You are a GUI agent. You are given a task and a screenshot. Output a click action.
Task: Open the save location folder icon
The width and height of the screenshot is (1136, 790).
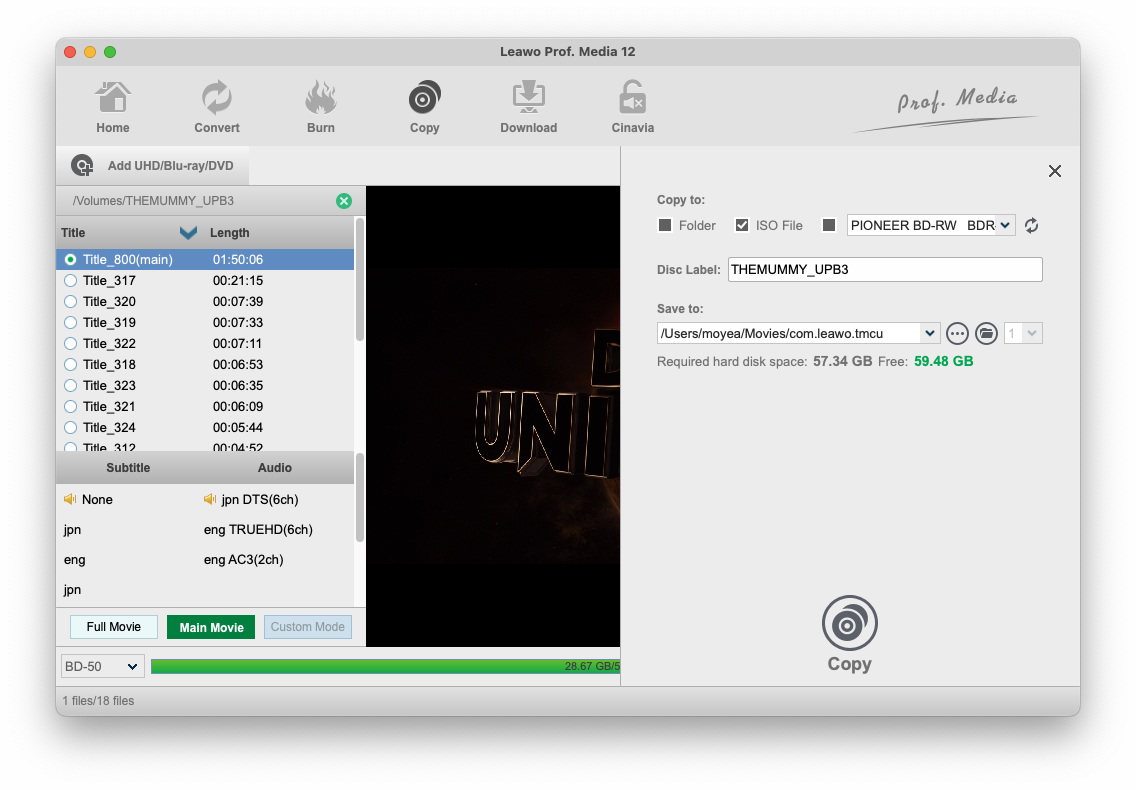point(986,333)
